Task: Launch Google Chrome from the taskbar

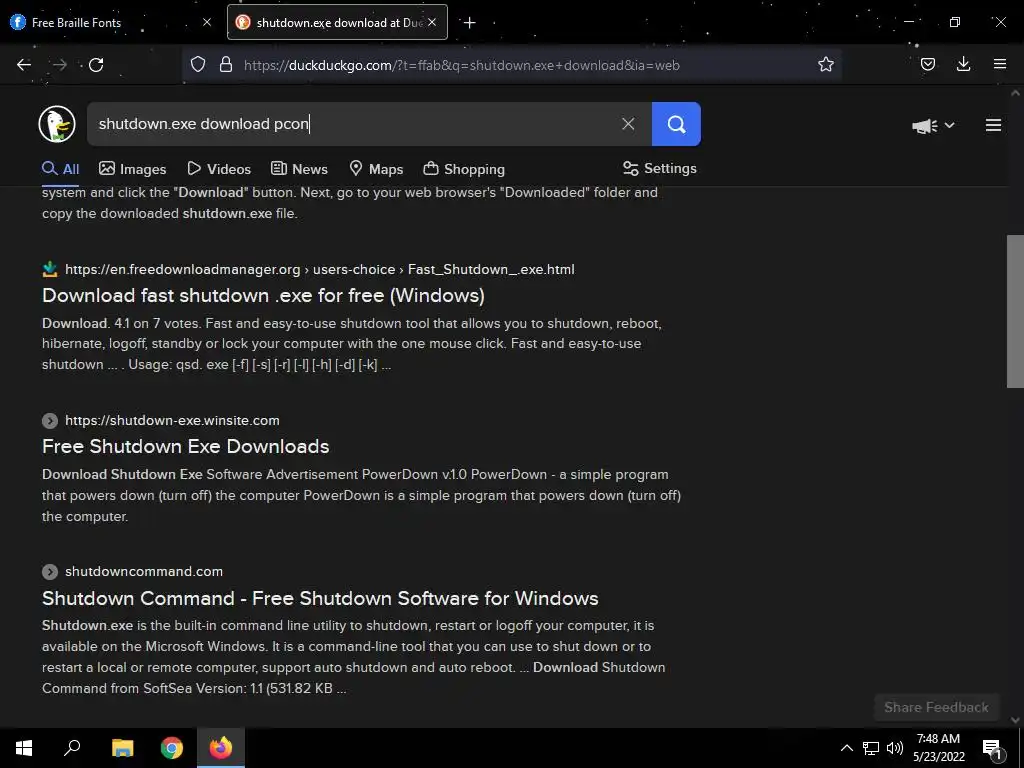Action: point(172,748)
